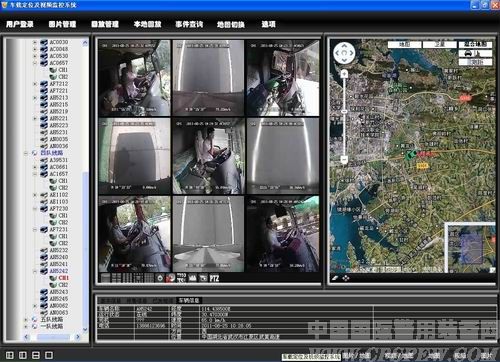Open the 图片管理 menu

click(62, 24)
